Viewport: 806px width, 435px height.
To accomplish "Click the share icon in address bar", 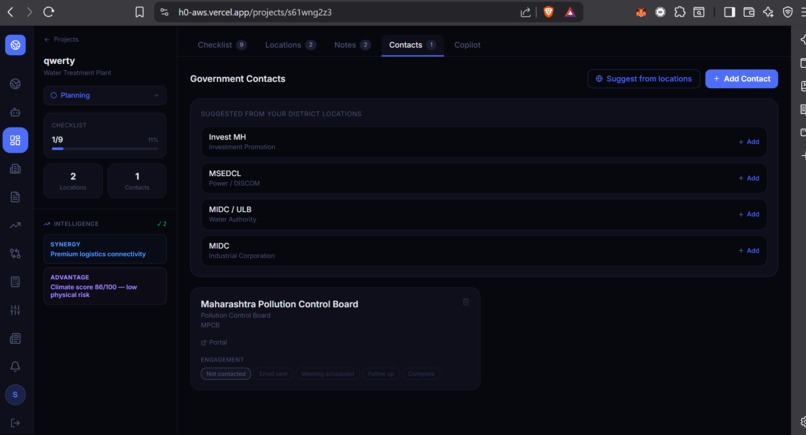I will 525,12.
